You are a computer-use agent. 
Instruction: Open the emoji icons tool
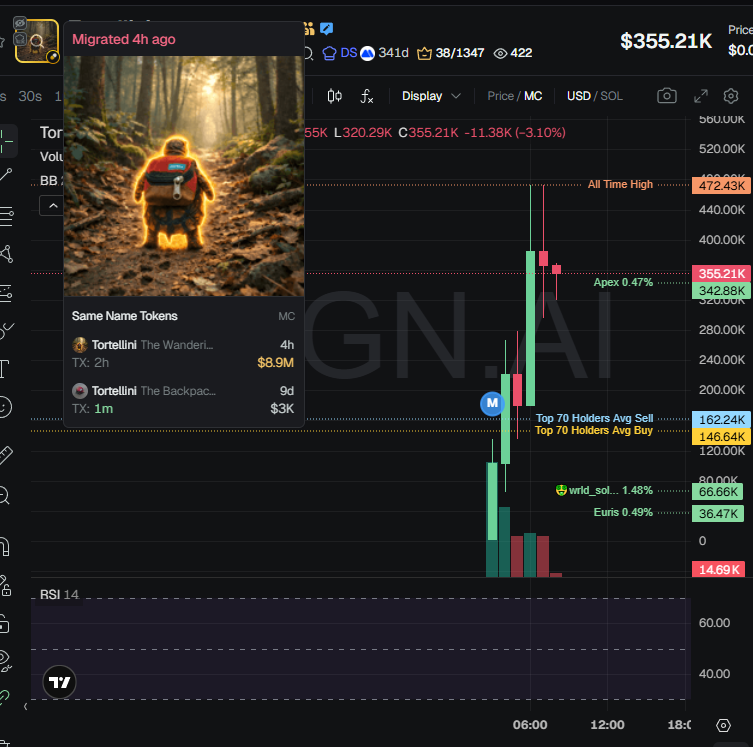click(x=5, y=408)
